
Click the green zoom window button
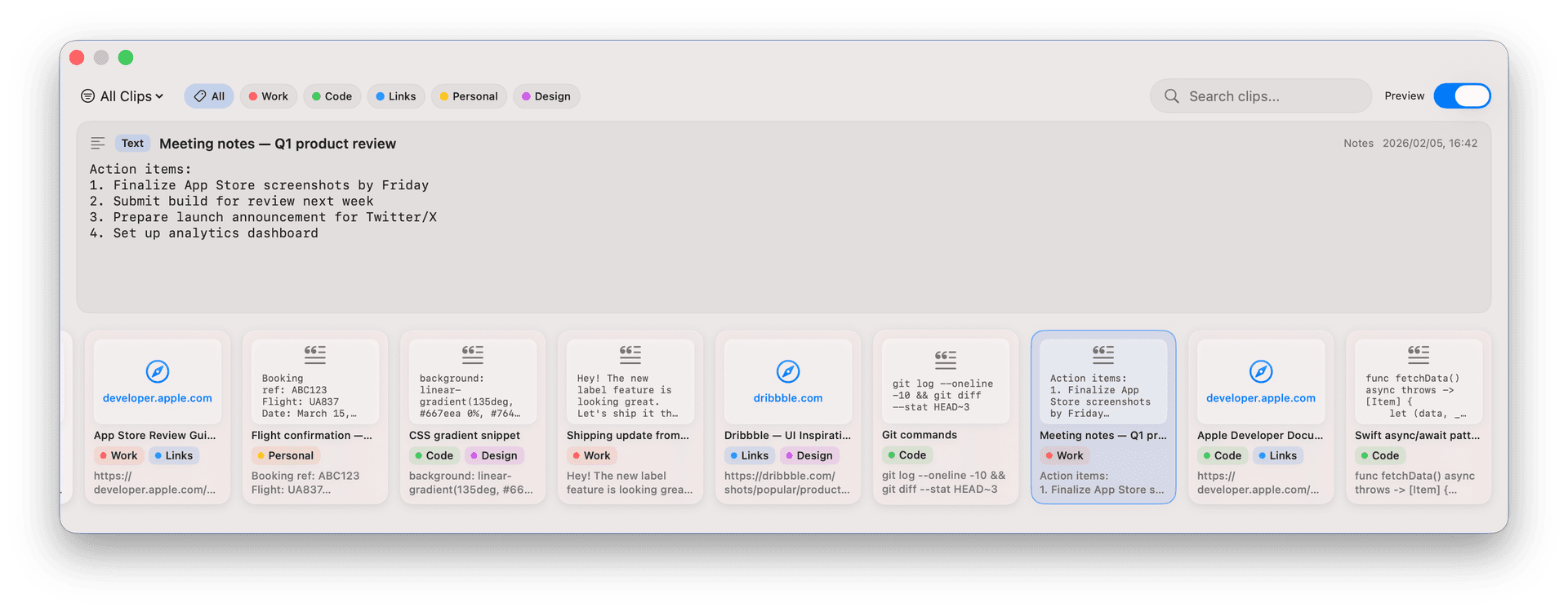tap(126, 57)
